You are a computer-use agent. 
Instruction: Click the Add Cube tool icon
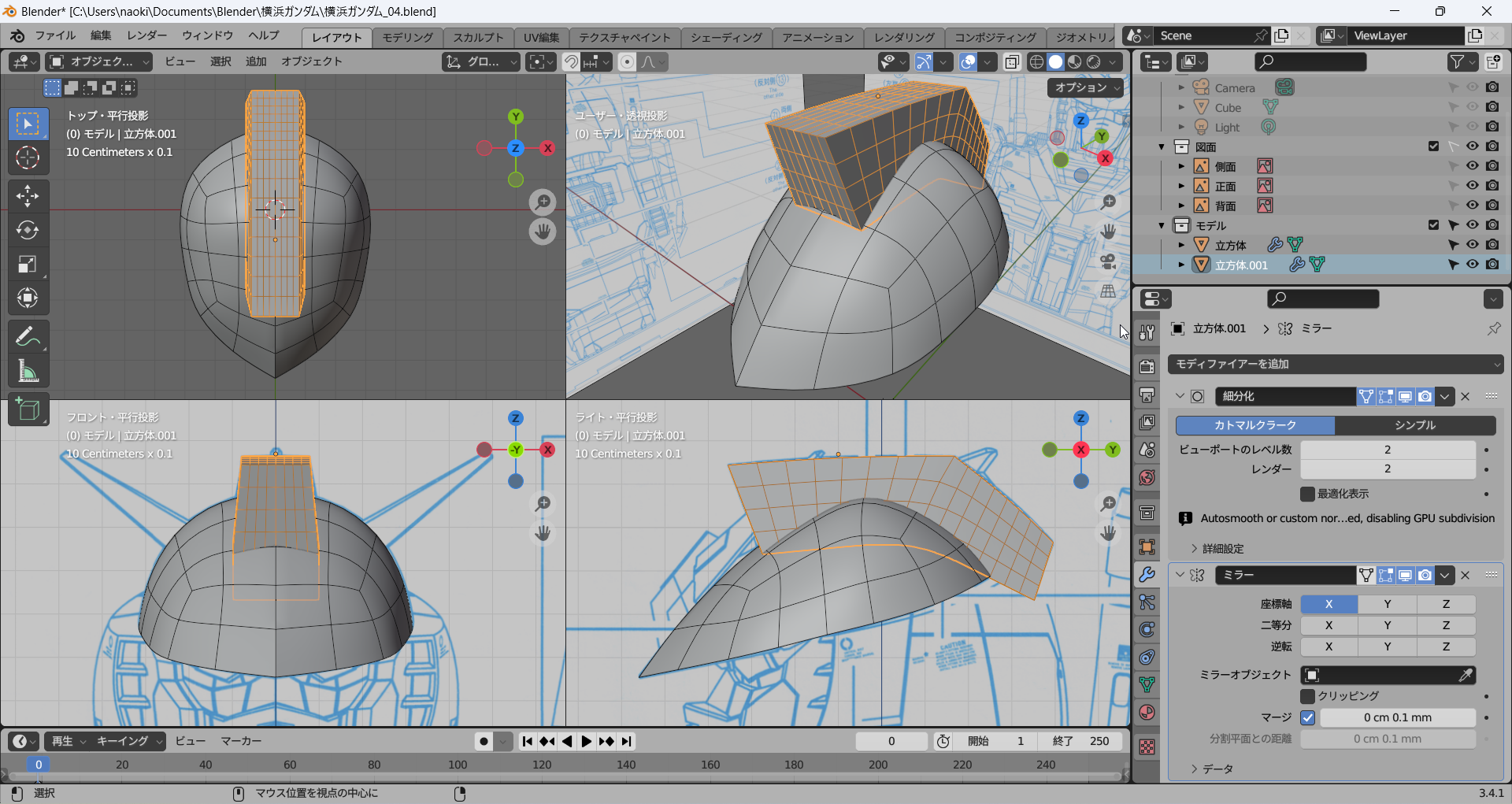coord(28,409)
